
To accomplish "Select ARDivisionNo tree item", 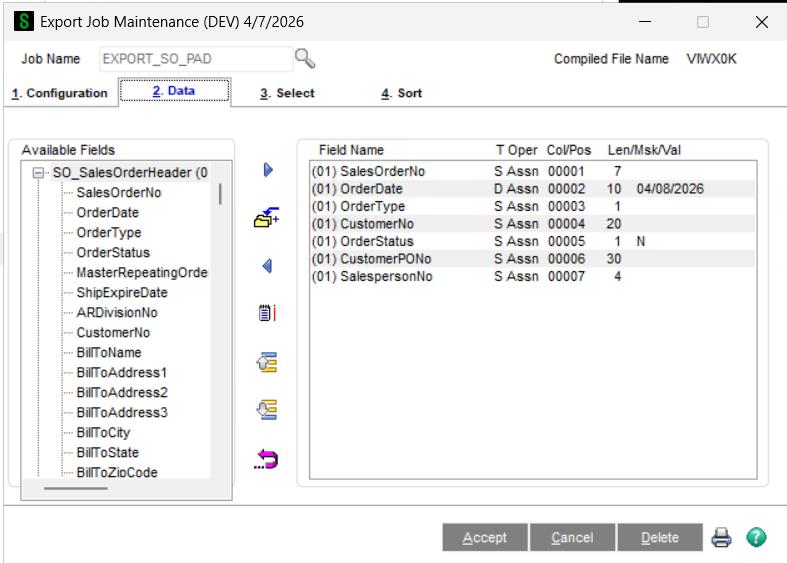I will point(117,313).
